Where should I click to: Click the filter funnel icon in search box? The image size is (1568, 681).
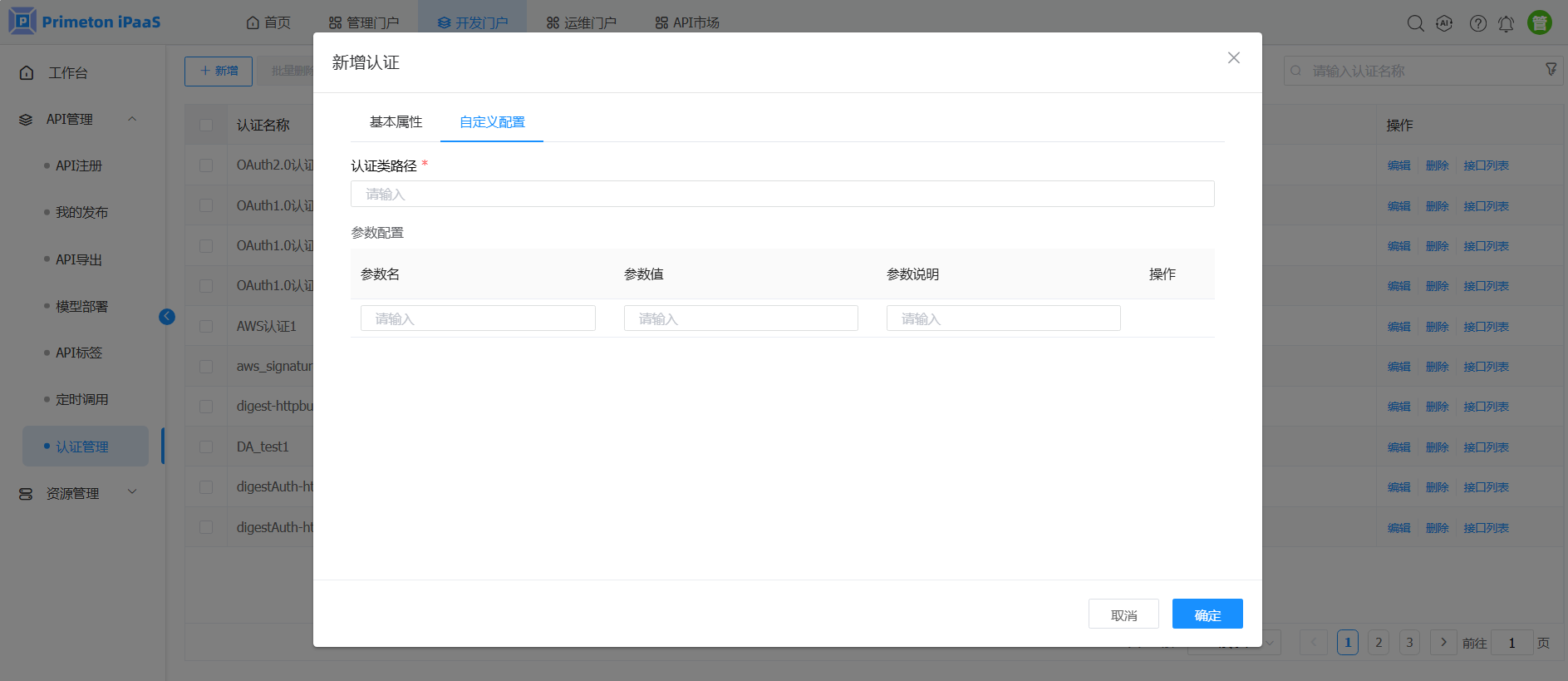pyautogui.click(x=1551, y=70)
